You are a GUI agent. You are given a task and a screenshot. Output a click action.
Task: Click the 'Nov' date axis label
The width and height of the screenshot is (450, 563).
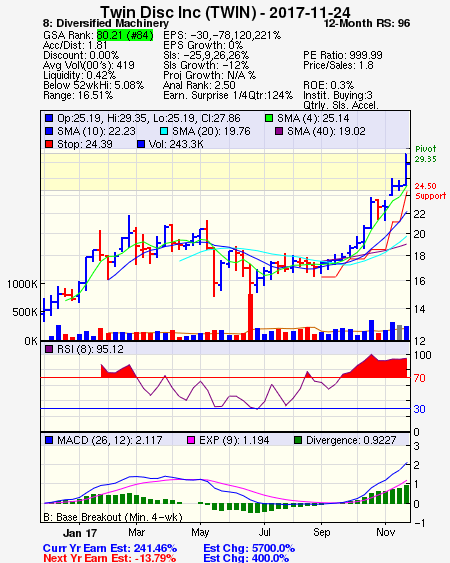pos(385,532)
